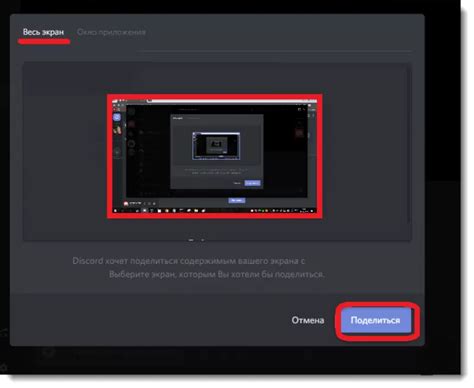Image resolution: width=474 pixels, height=388 pixels.
Task: Click microphone icon next to previewed user avatar
Action: point(145,203)
